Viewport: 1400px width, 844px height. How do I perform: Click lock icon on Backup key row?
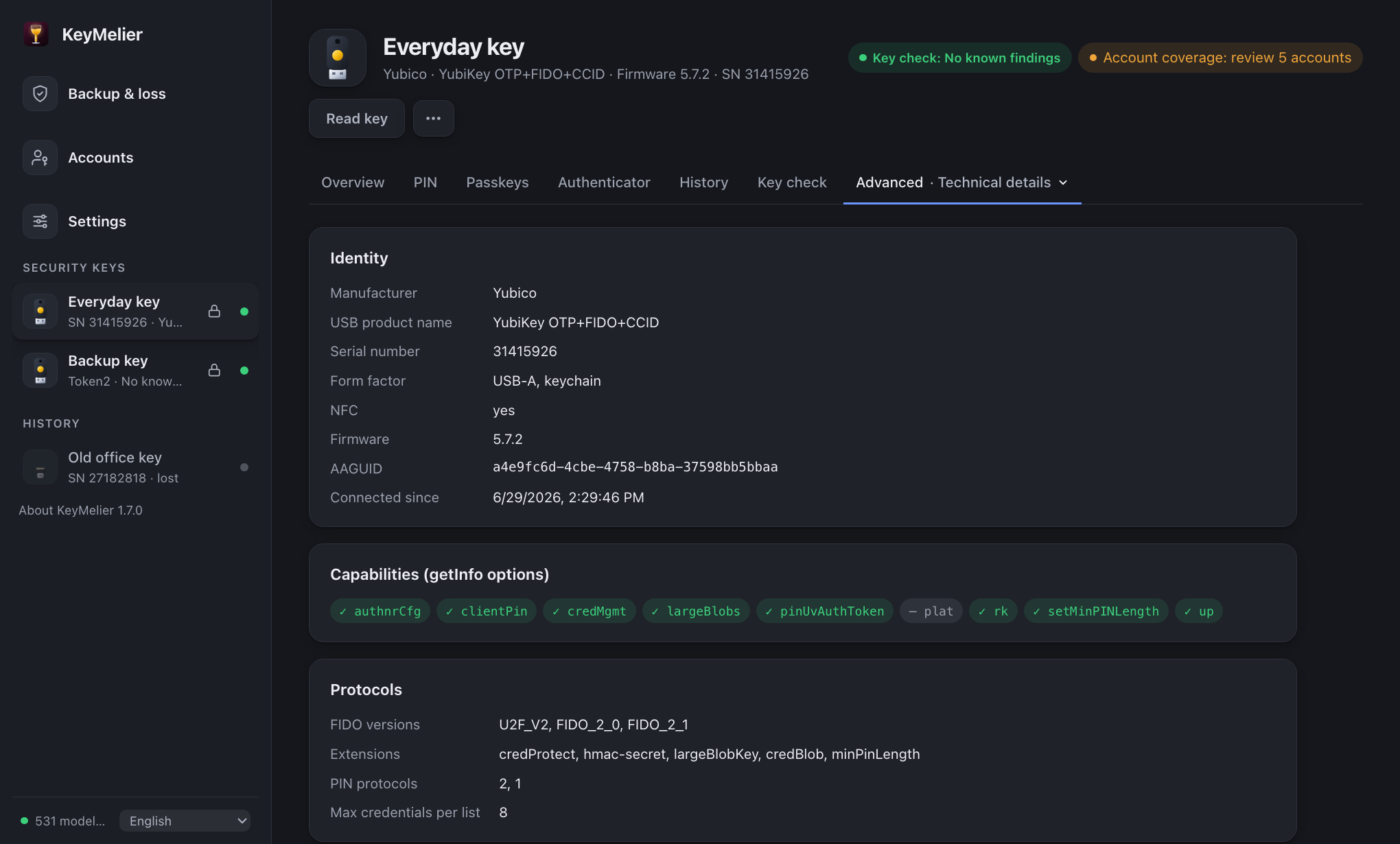pos(214,371)
